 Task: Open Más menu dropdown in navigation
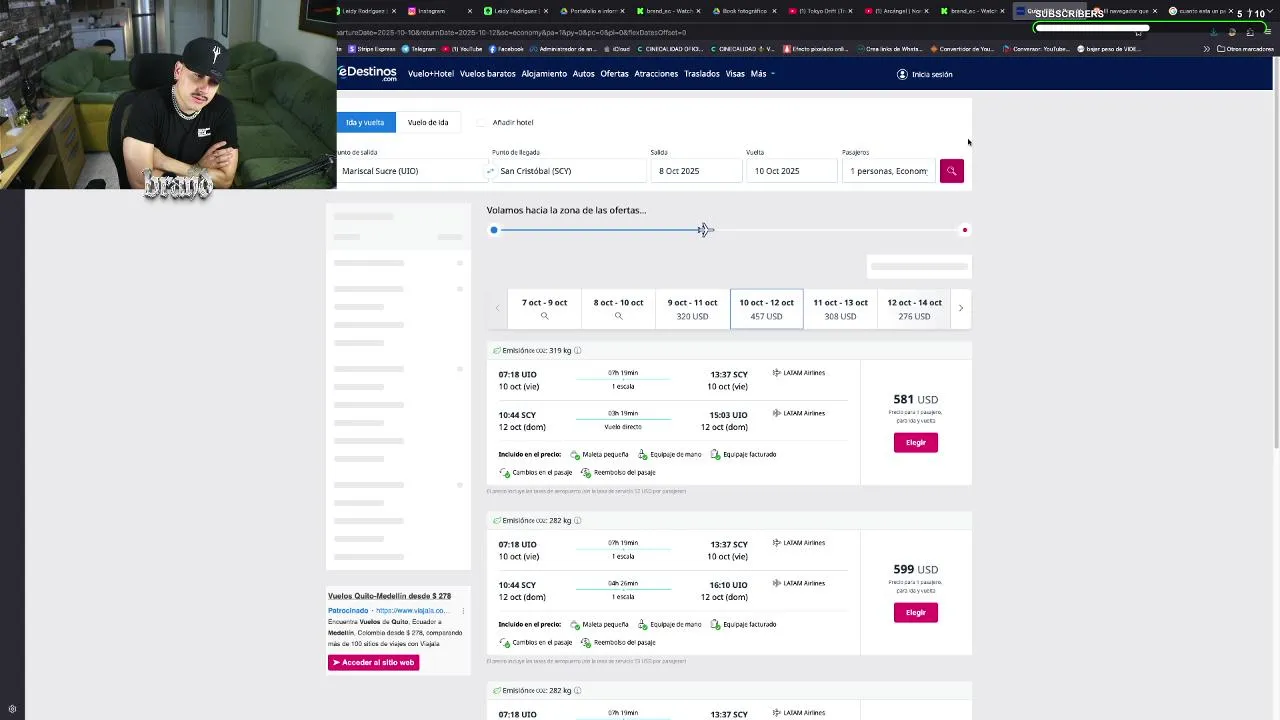click(x=762, y=74)
